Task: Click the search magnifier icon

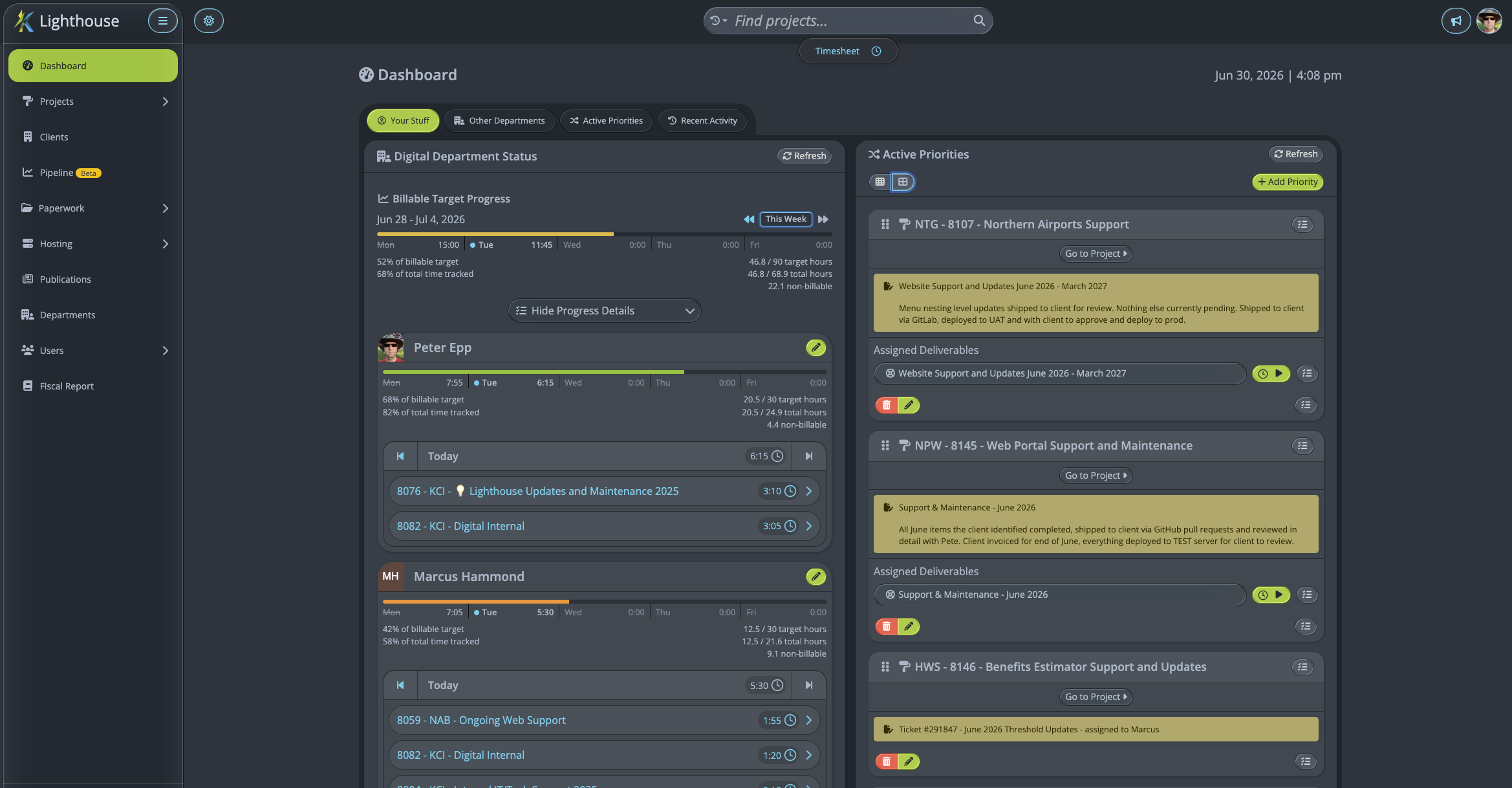Action: (x=979, y=21)
